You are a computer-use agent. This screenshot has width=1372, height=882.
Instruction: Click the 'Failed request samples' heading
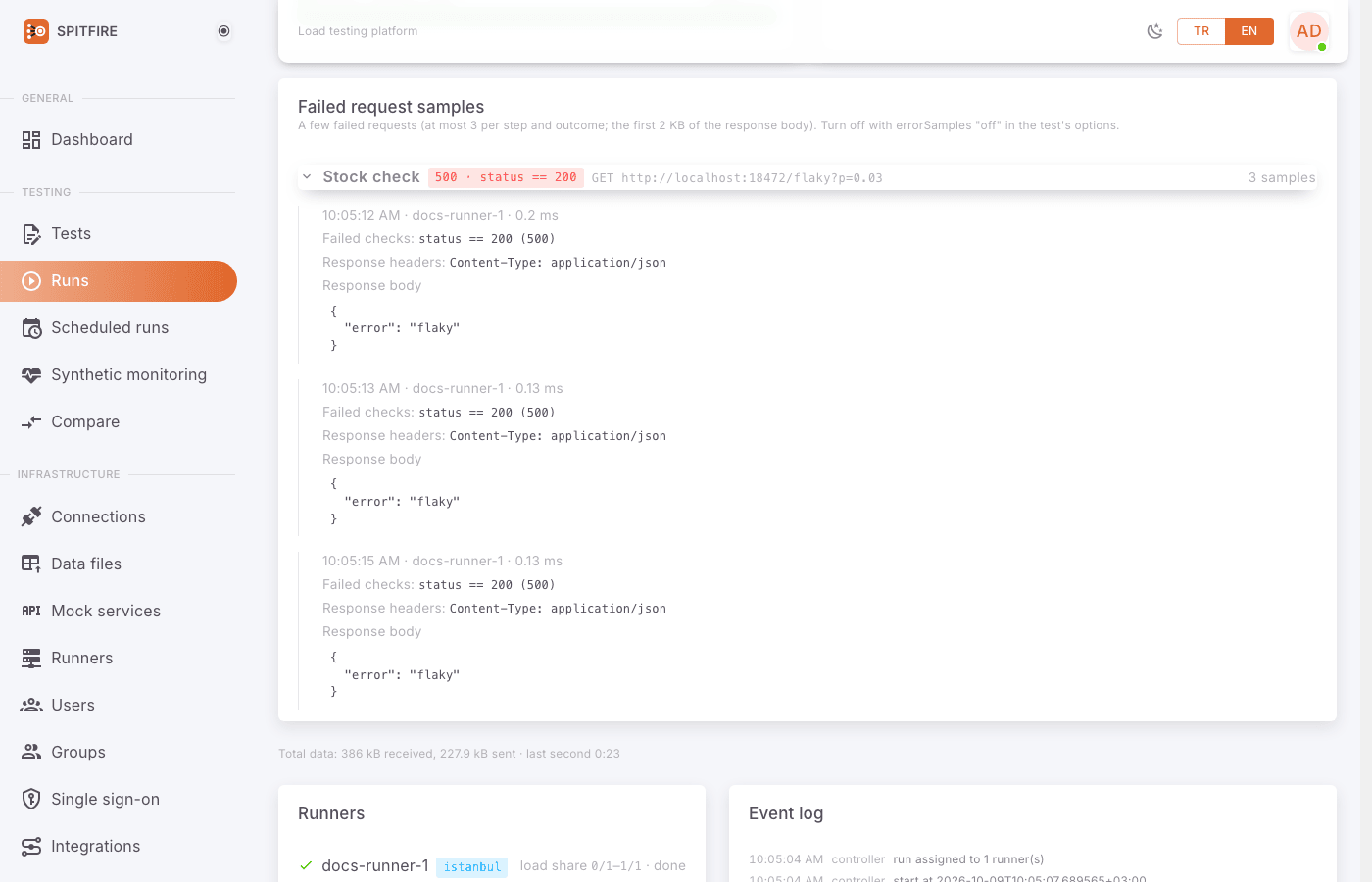(391, 107)
